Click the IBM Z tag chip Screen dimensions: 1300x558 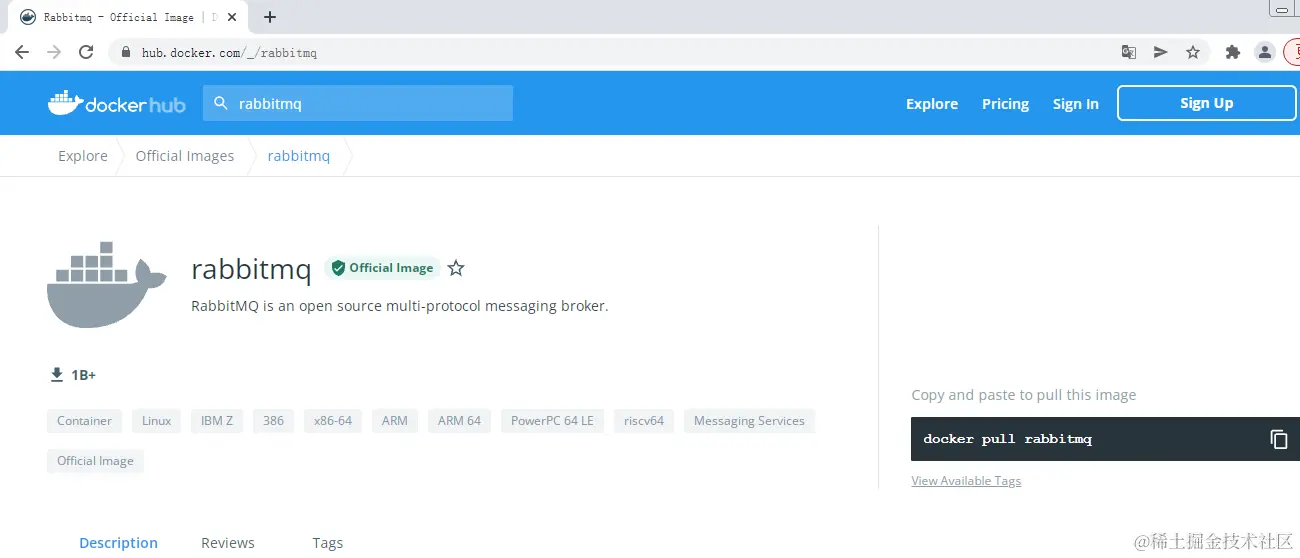click(217, 421)
